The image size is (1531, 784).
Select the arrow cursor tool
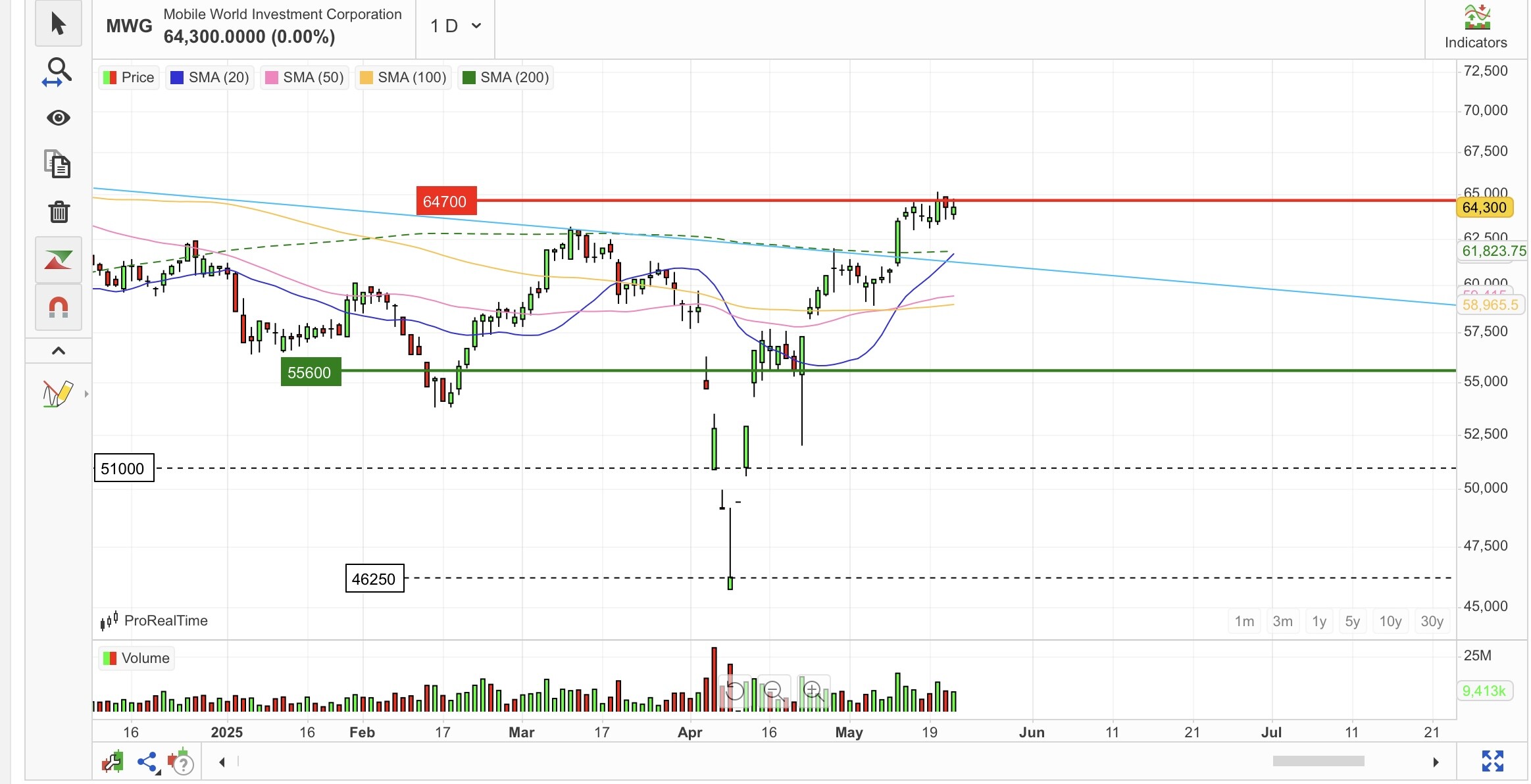58,24
